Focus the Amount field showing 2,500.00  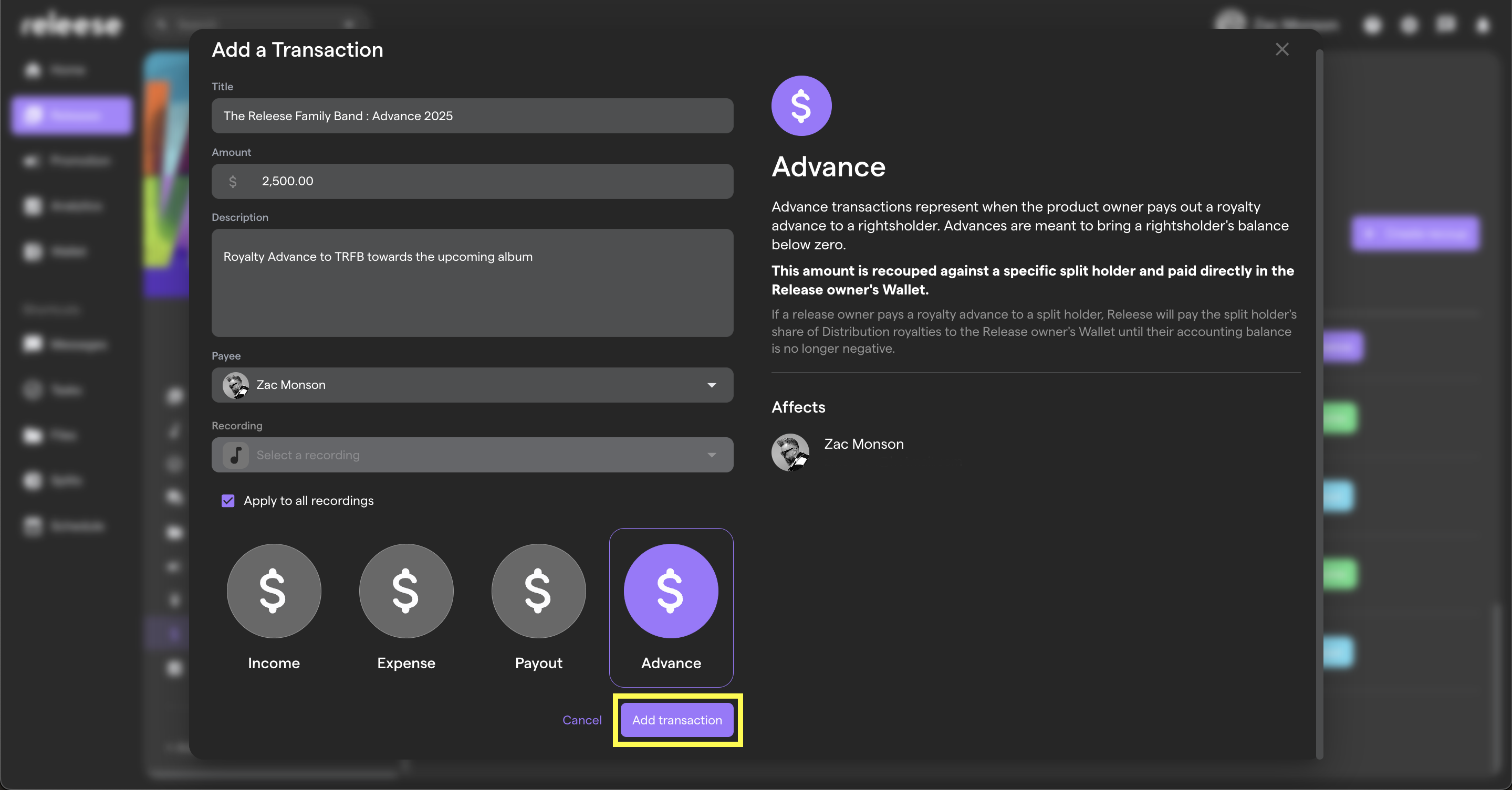(x=472, y=181)
